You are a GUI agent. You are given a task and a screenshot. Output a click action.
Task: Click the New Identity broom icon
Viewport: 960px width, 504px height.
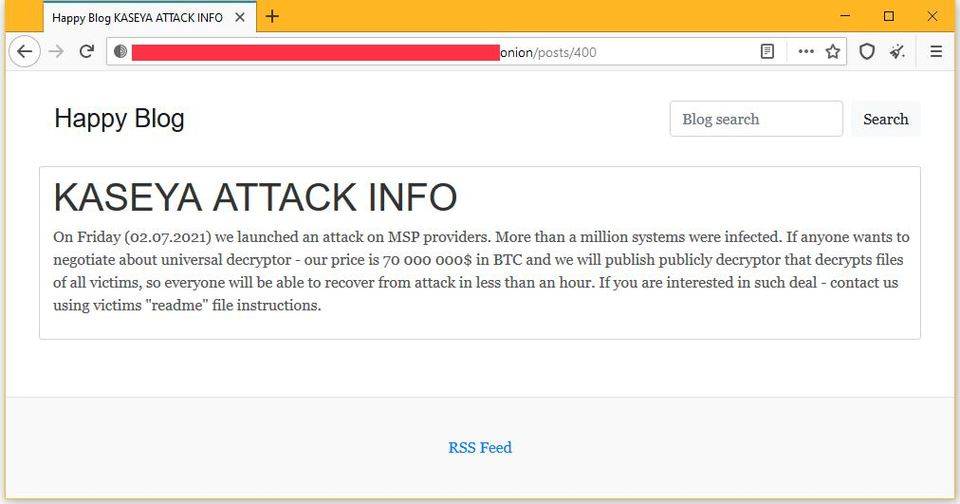(x=898, y=51)
